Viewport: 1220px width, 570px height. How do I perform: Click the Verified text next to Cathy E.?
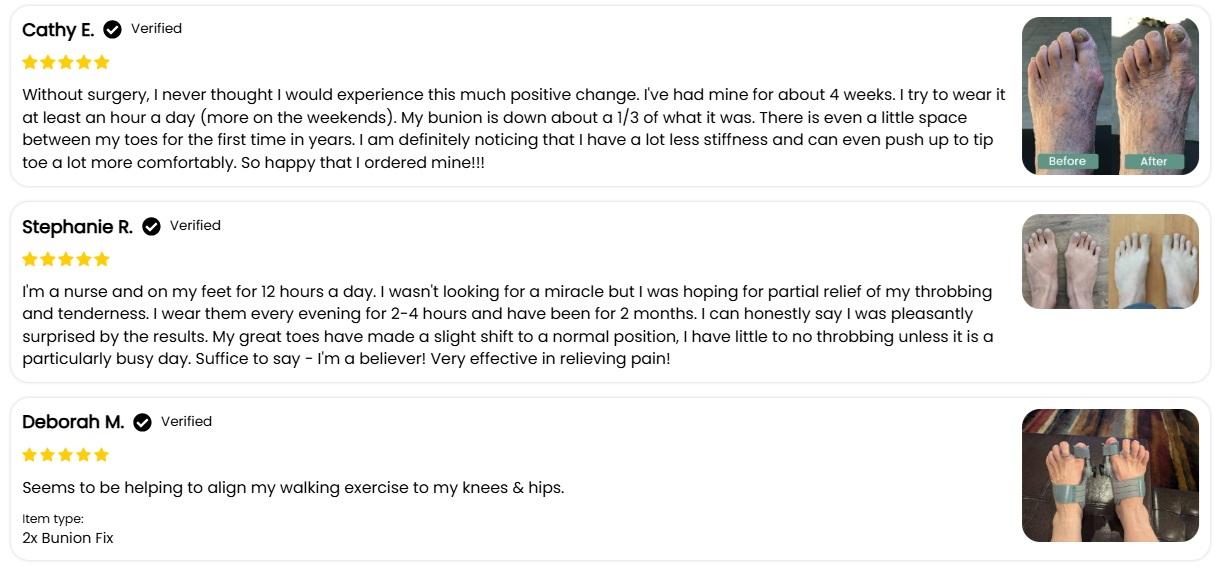point(156,29)
